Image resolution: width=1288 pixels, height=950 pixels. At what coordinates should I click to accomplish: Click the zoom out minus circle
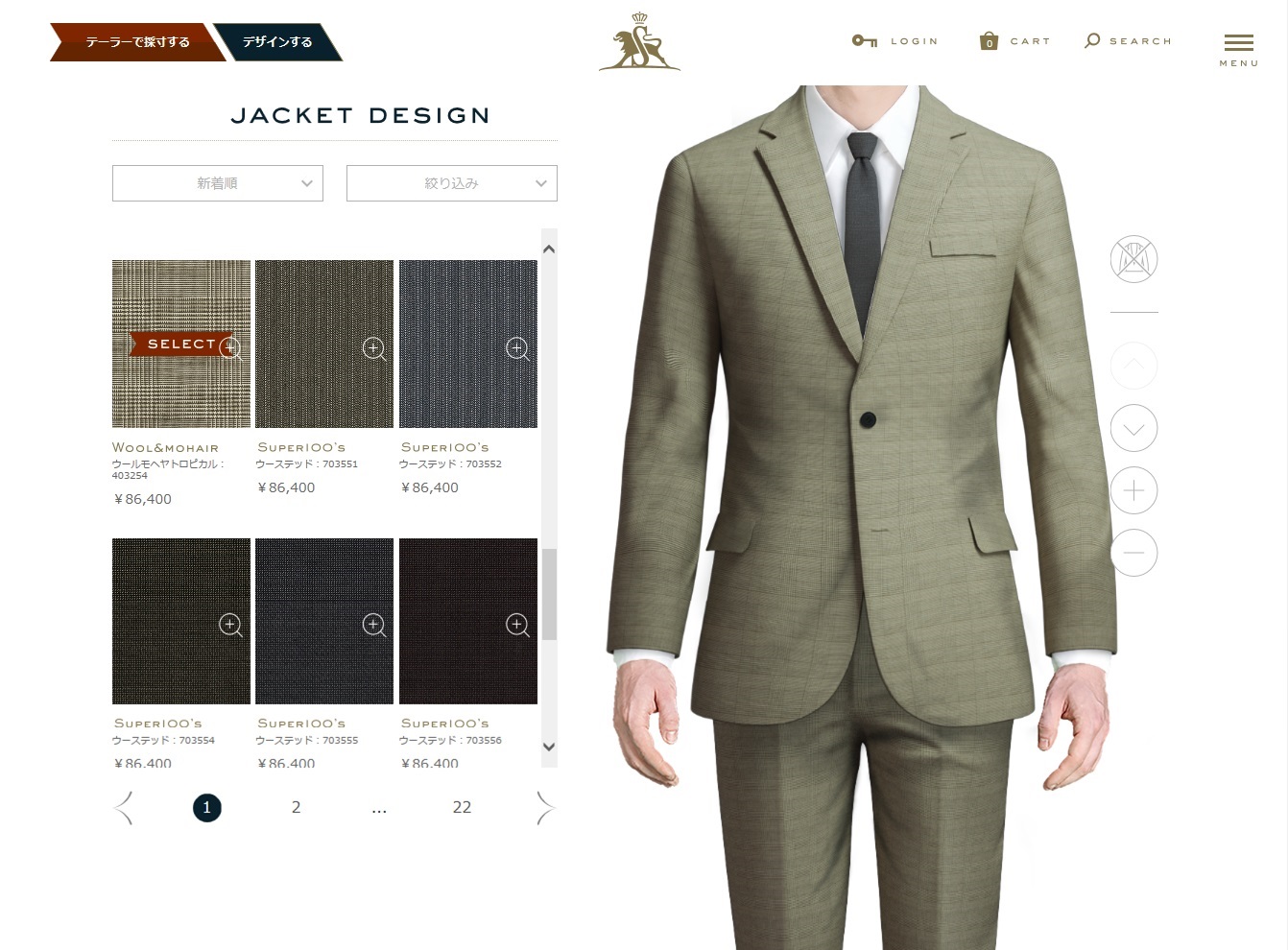(1133, 553)
